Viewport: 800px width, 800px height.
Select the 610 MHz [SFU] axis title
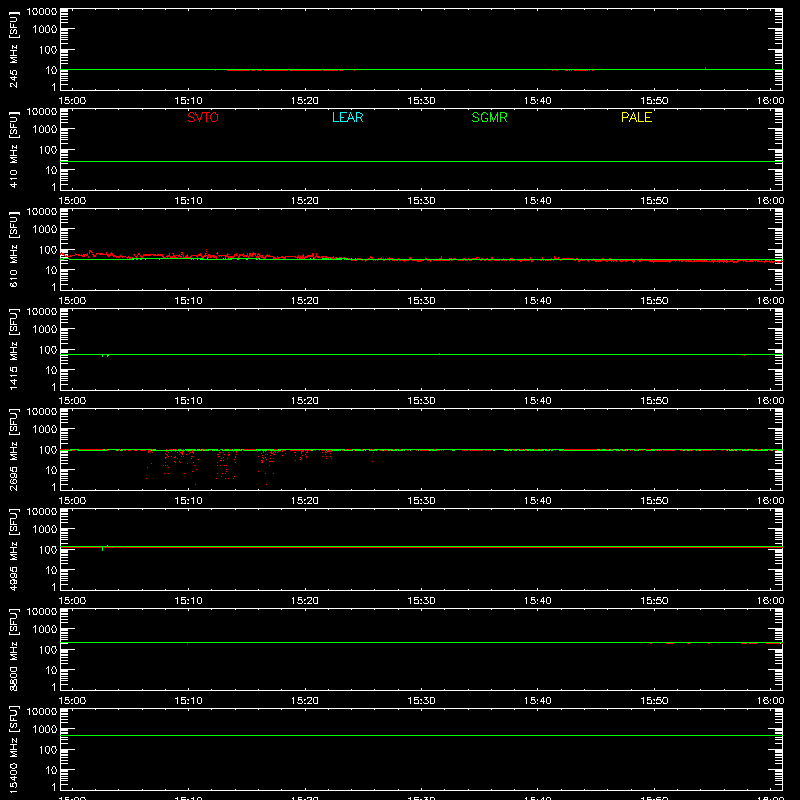(x=13, y=250)
